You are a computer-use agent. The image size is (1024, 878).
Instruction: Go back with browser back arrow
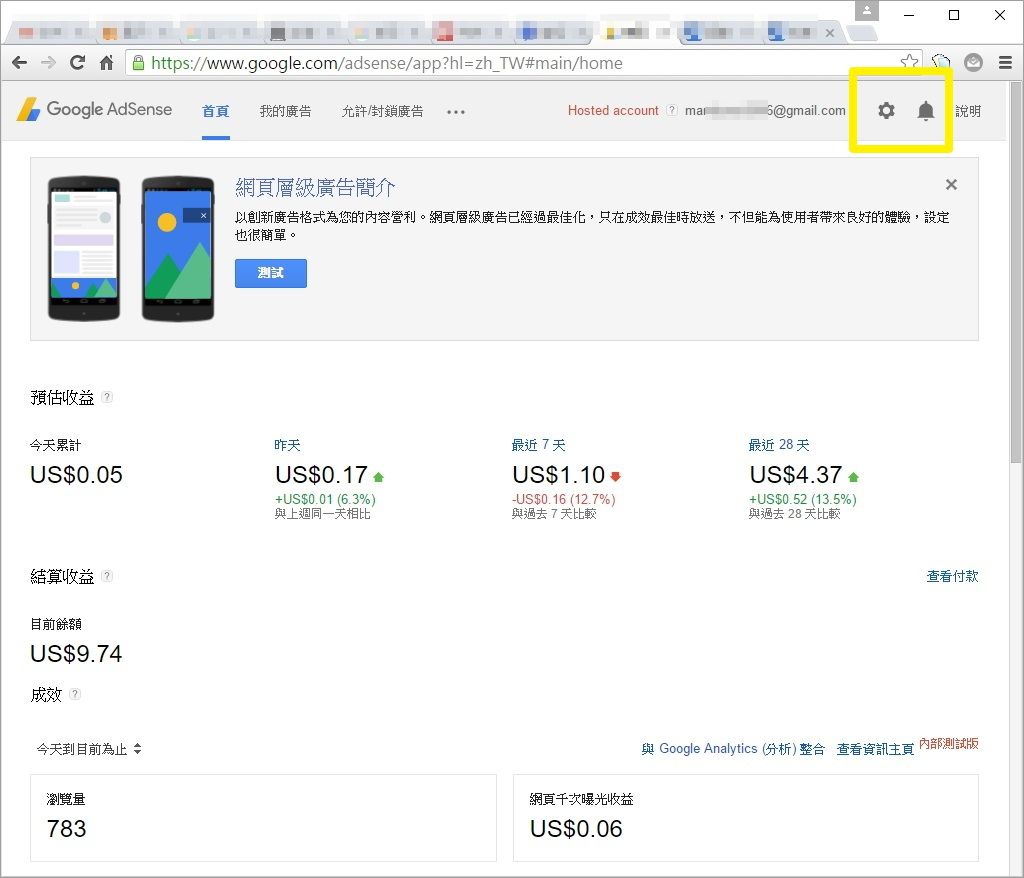[x=20, y=63]
